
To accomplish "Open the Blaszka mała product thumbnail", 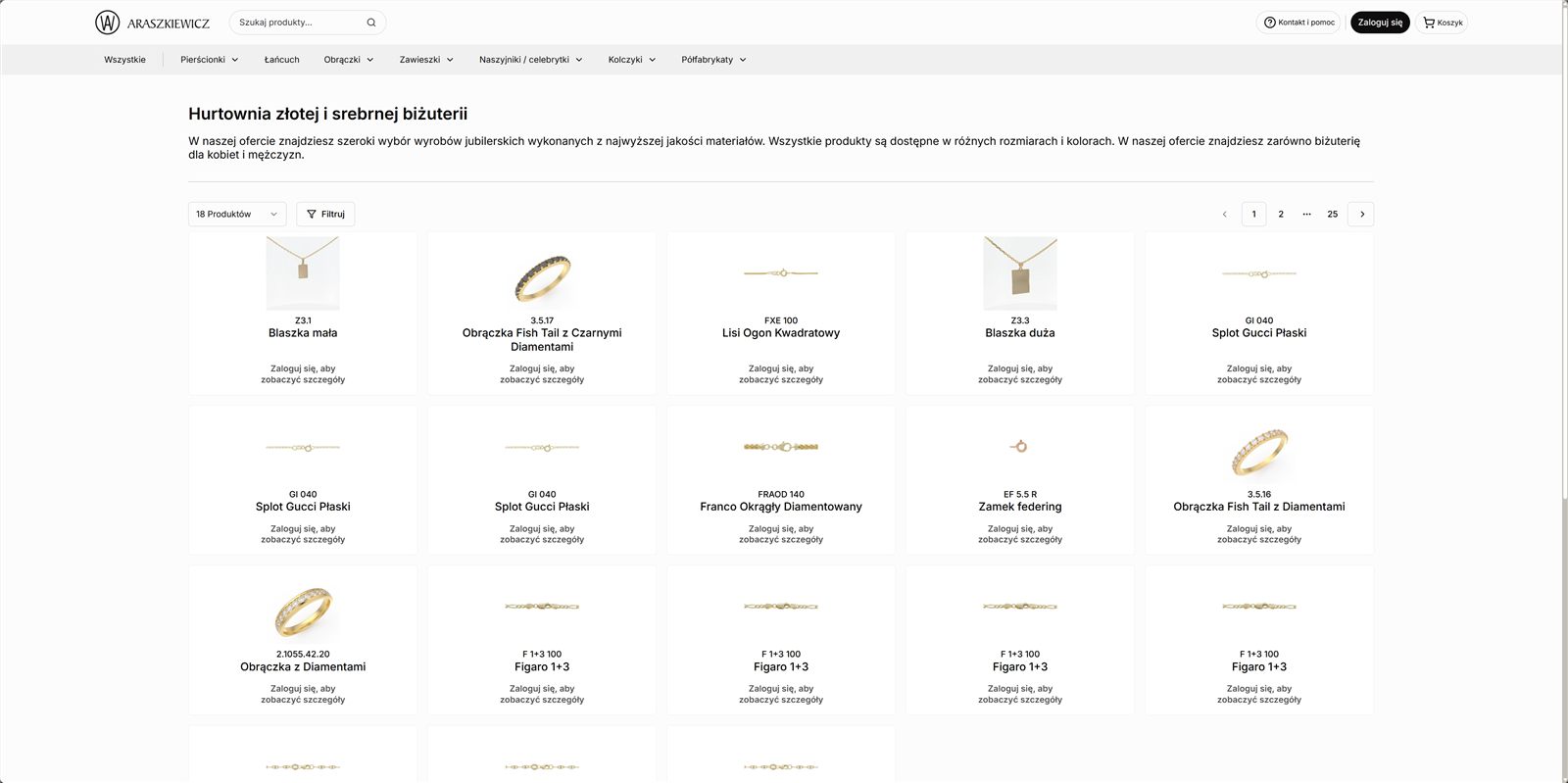I will (x=303, y=273).
